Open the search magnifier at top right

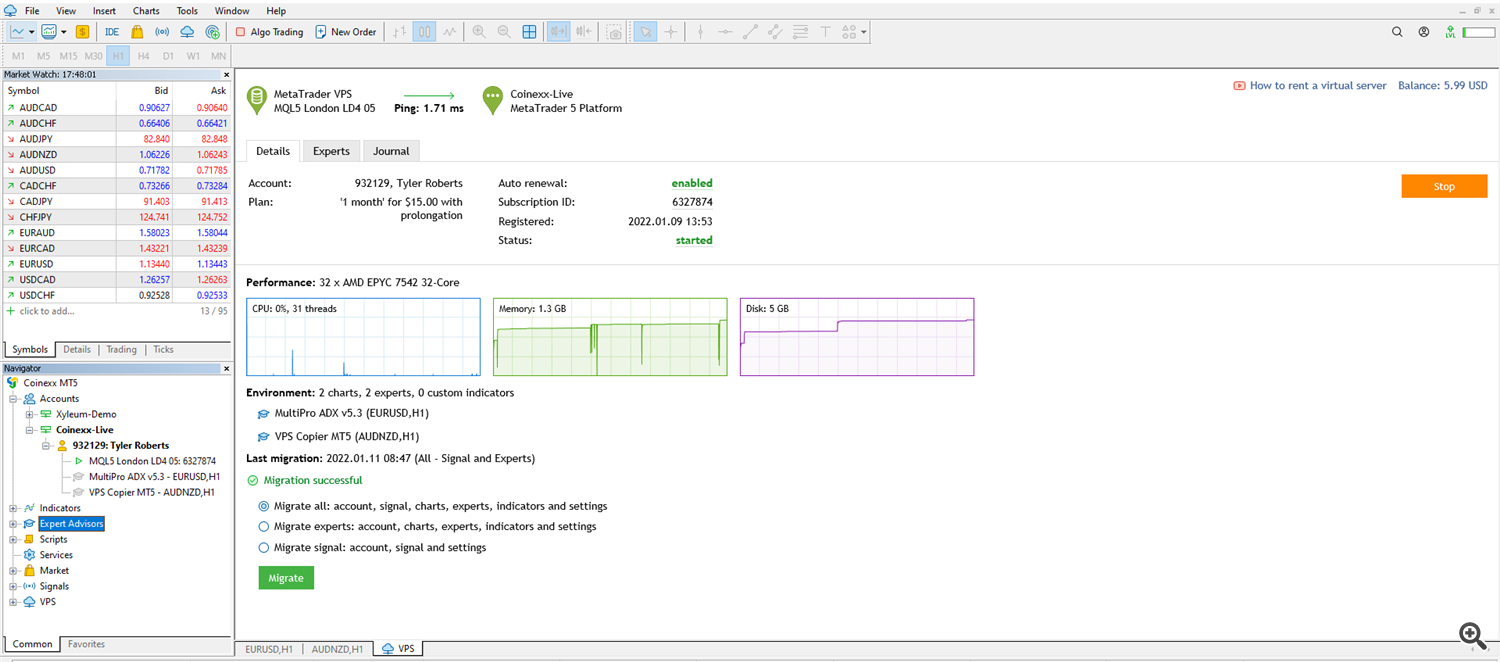[1398, 32]
